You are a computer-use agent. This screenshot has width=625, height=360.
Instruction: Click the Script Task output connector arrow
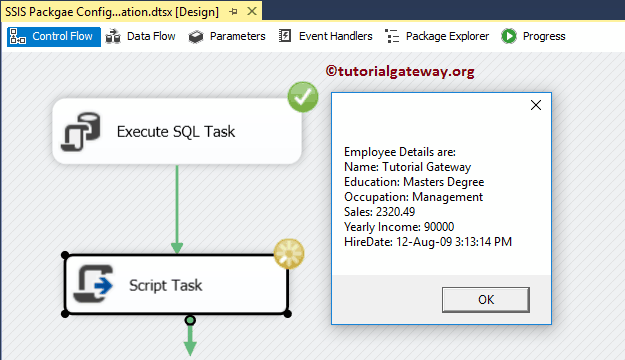click(190, 336)
